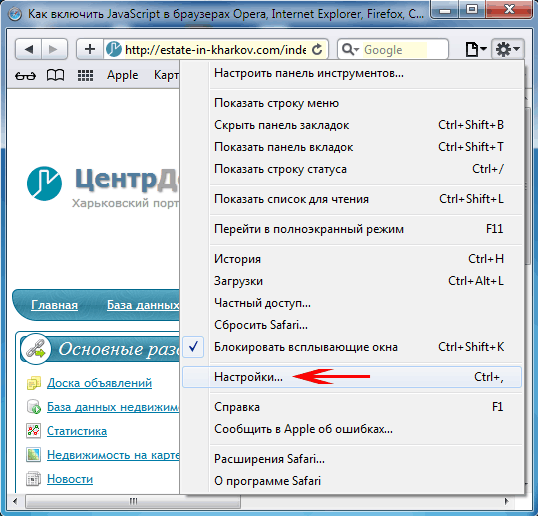538x516 pixels.
Task: Select Частный доступ… menu entry
Action: pyautogui.click(x=352, y=303)
